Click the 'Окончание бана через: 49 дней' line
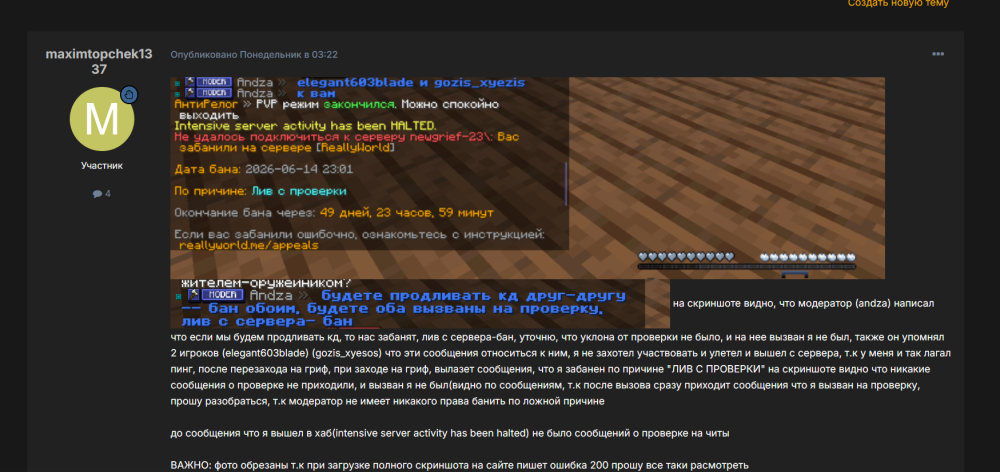This screenshot has width=1000, height=472. (x=334, y=212)
